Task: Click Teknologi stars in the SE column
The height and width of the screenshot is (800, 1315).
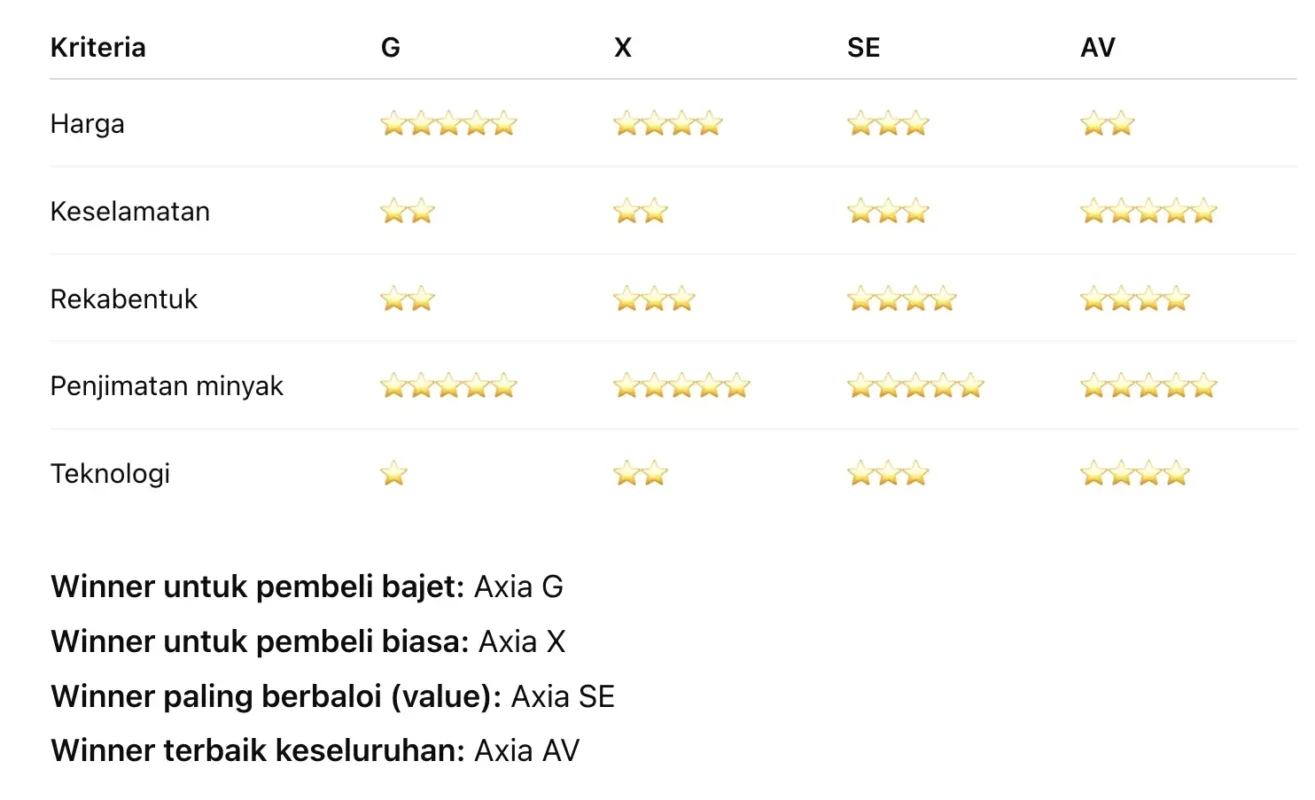Action: tap(887, 474)
